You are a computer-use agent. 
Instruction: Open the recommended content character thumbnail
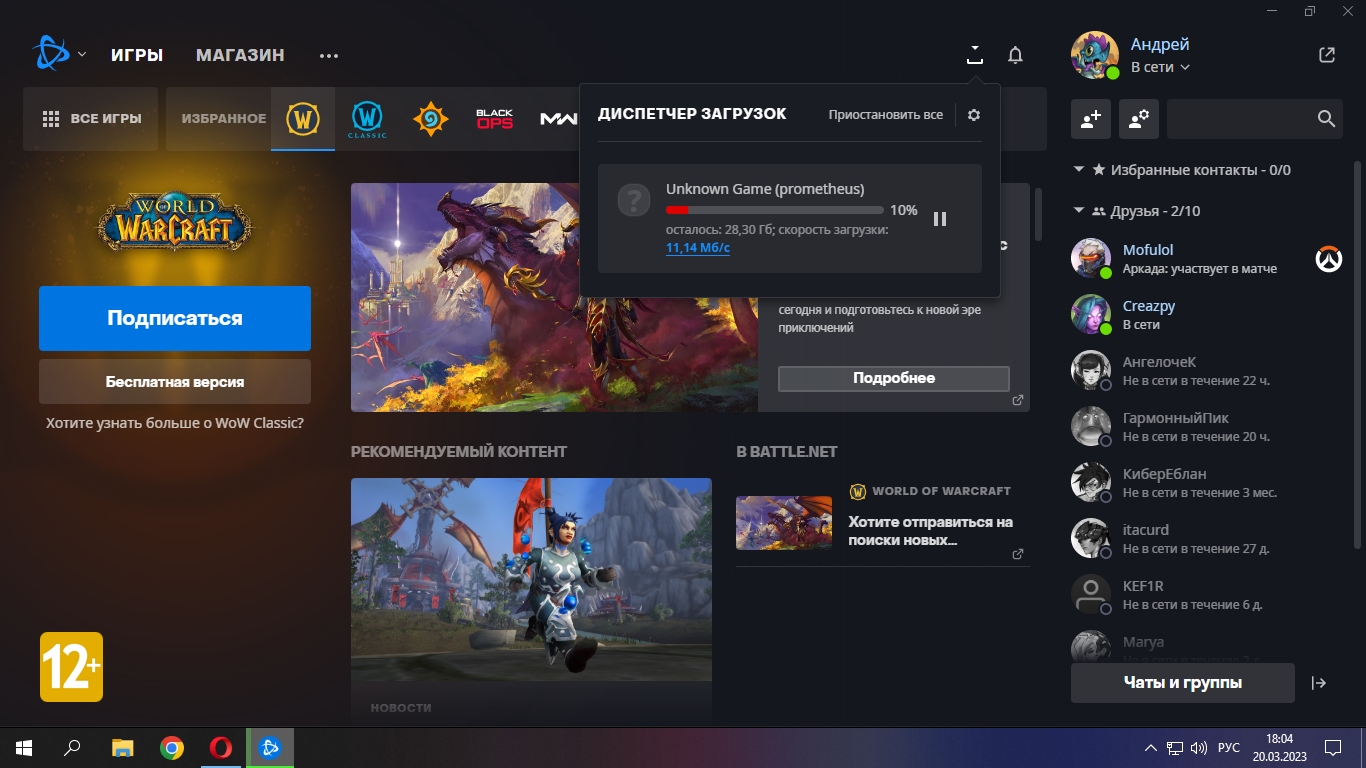coord(531,580)
